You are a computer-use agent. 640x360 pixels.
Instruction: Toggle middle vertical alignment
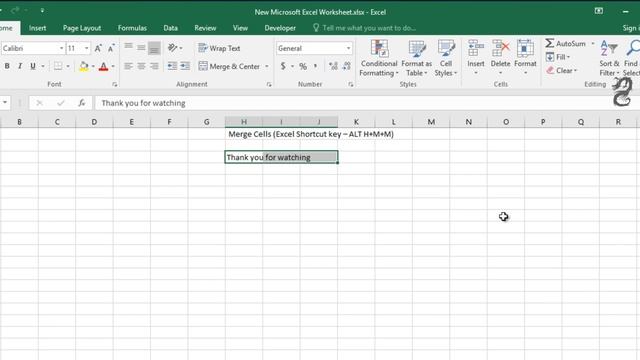coord(141,48)
